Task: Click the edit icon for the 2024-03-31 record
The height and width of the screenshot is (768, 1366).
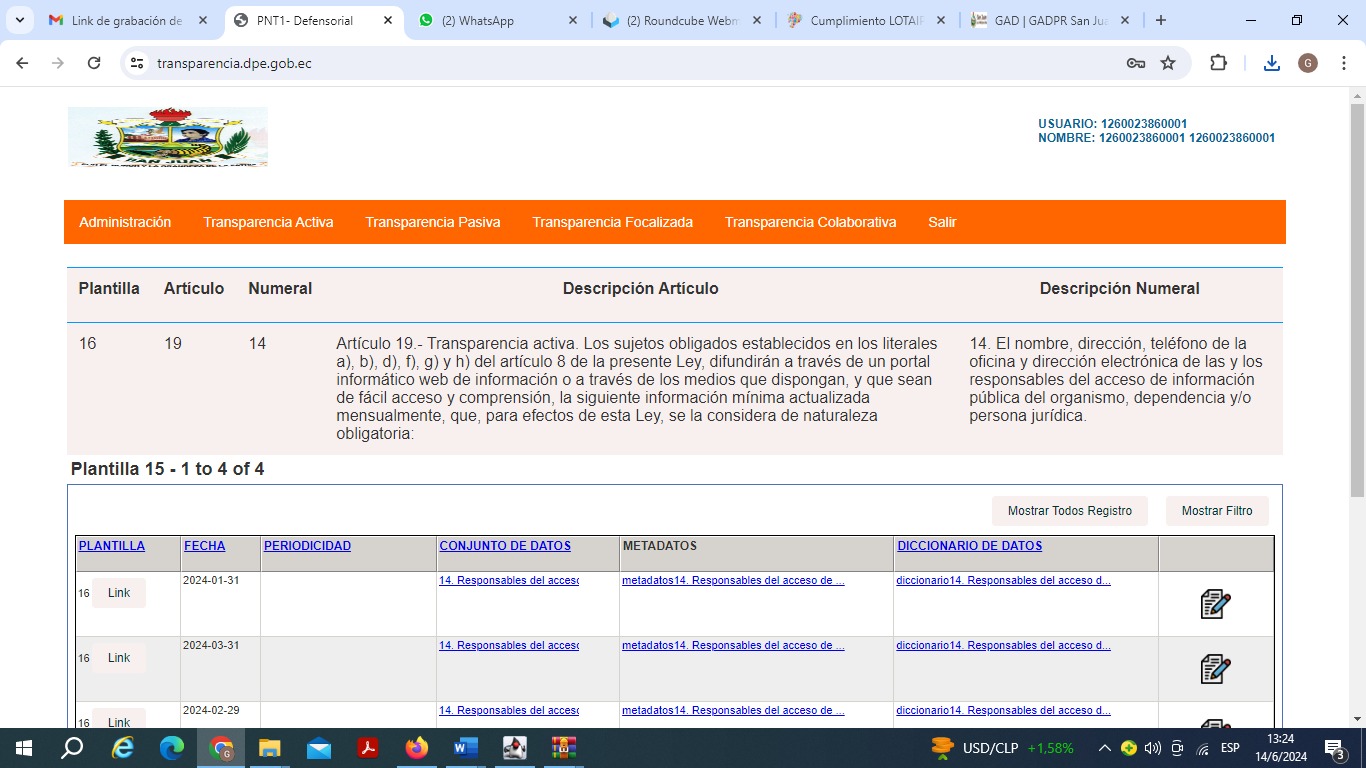Action: point(1215,669)
